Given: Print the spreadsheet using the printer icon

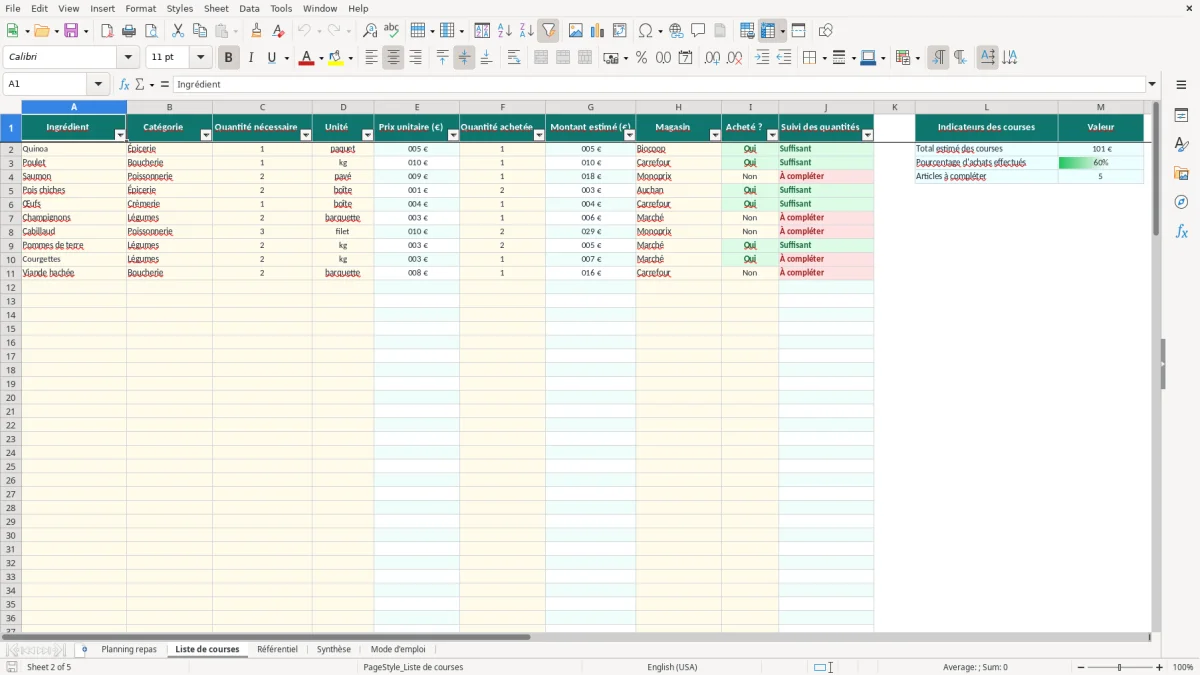Looking at the screenshot, I should (x=129, y=31).
